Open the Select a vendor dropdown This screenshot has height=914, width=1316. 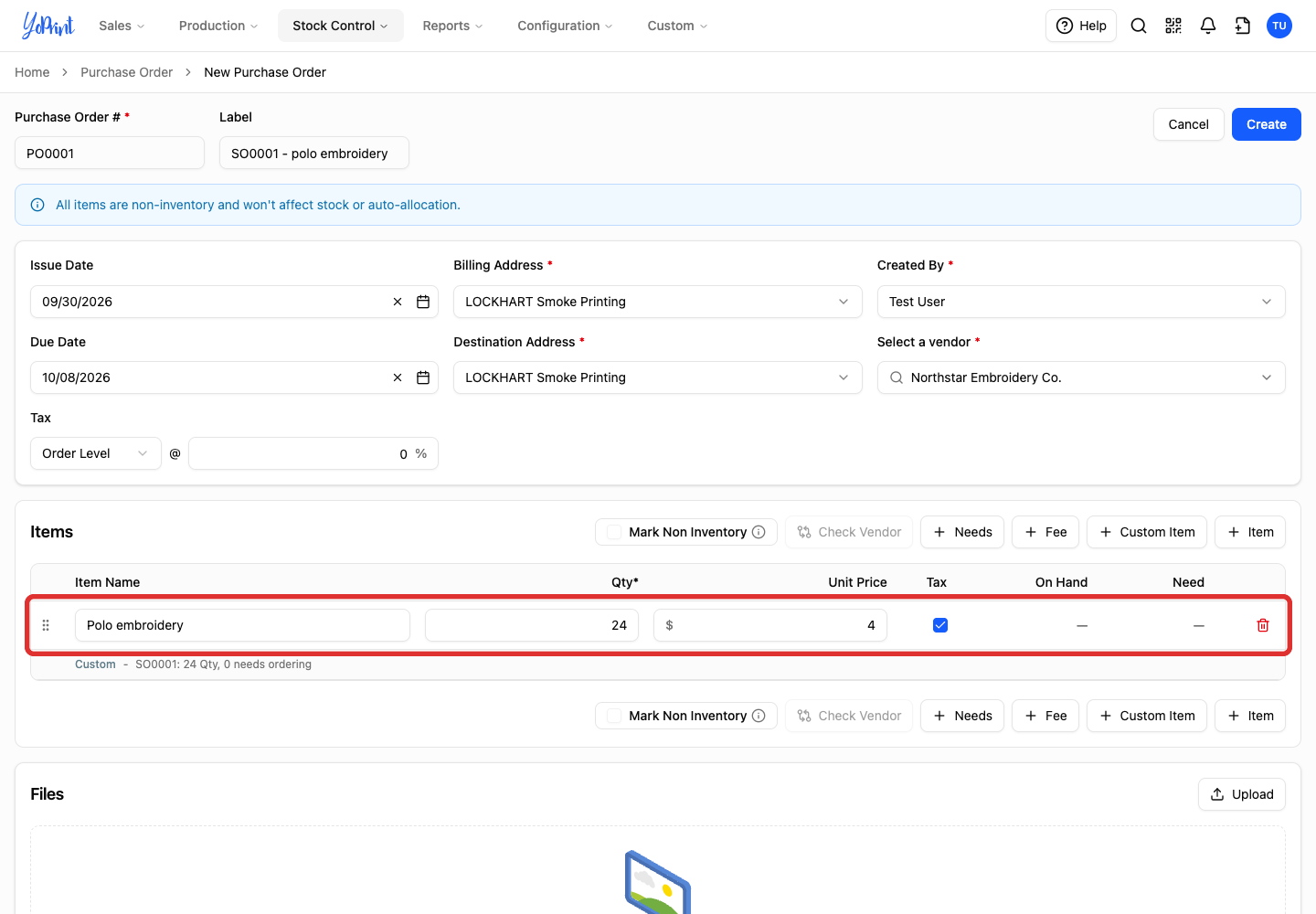point(1081,377)
